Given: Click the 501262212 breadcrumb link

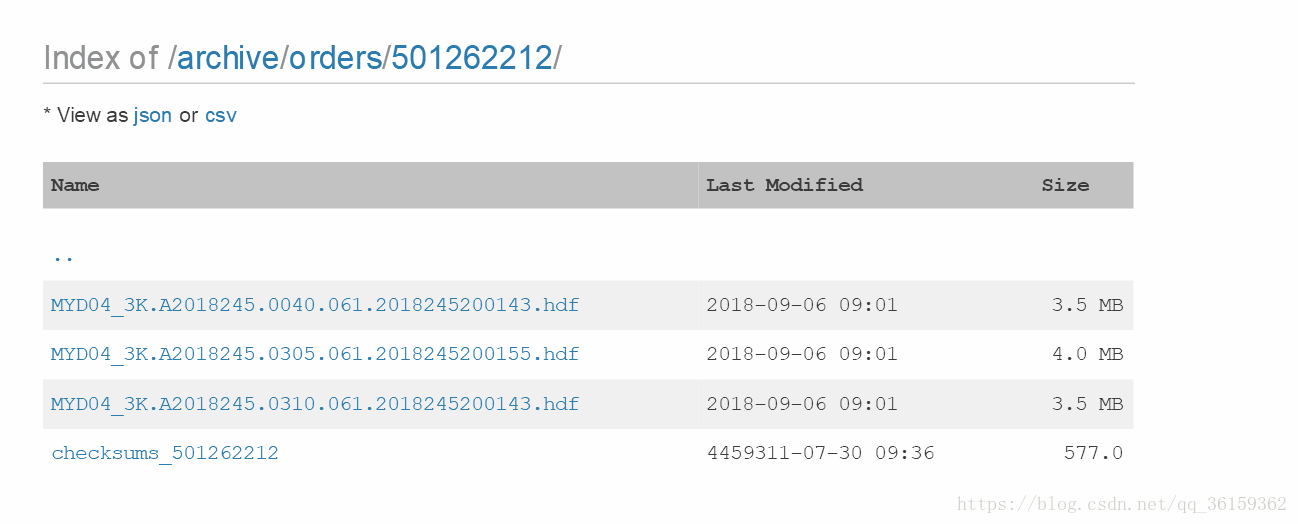Looking at the screenshot, I should [x=472, y=58].
